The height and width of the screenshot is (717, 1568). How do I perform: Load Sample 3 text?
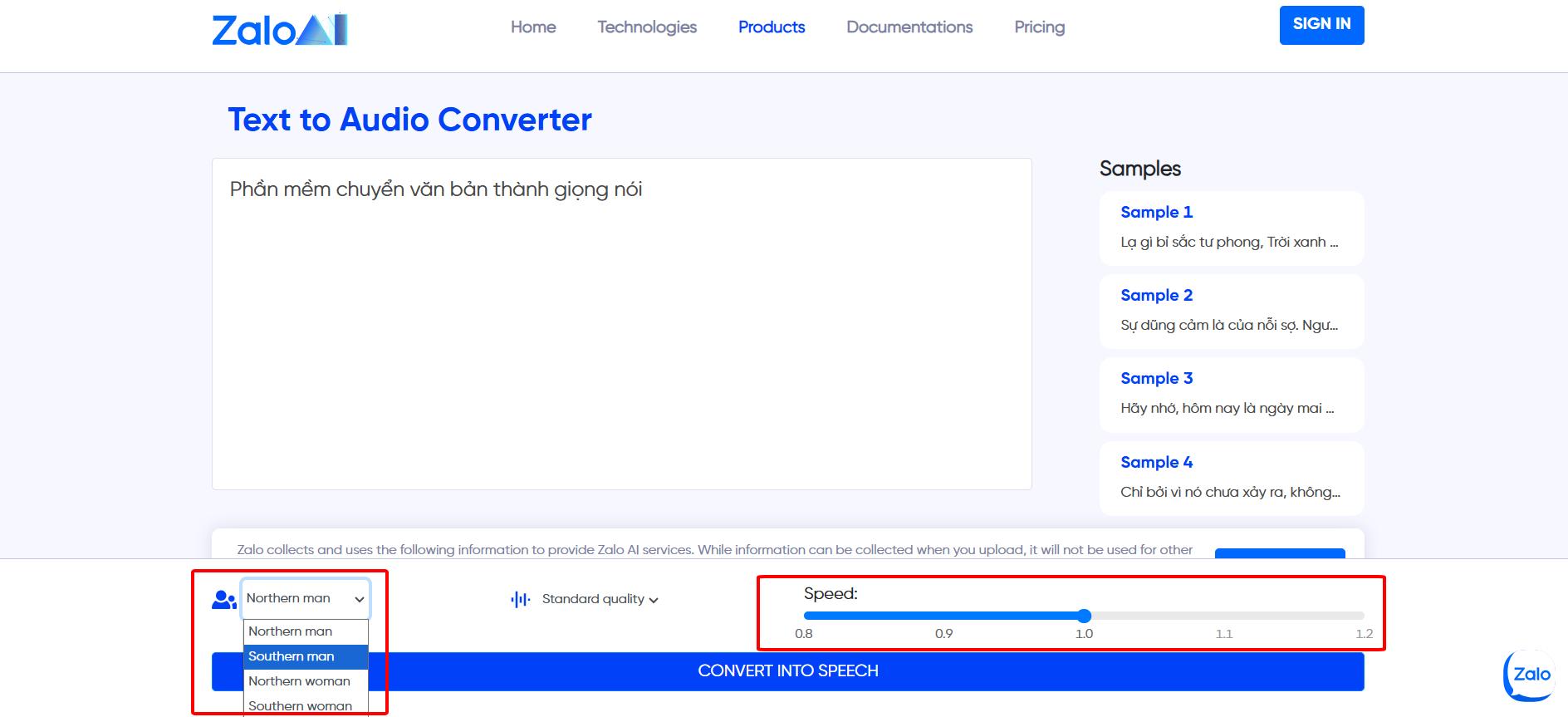1232,395
